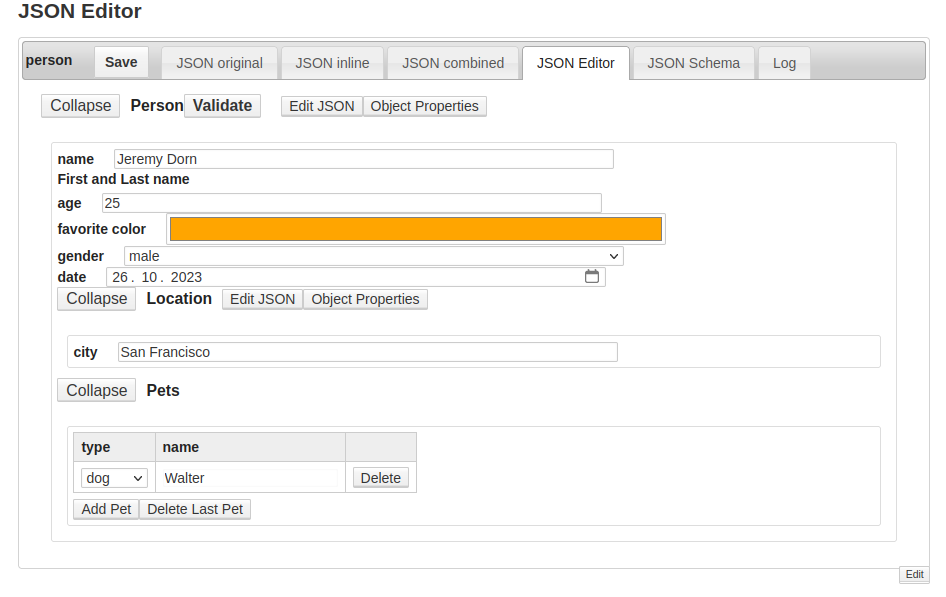Collapse the Location section

[96, 299]
